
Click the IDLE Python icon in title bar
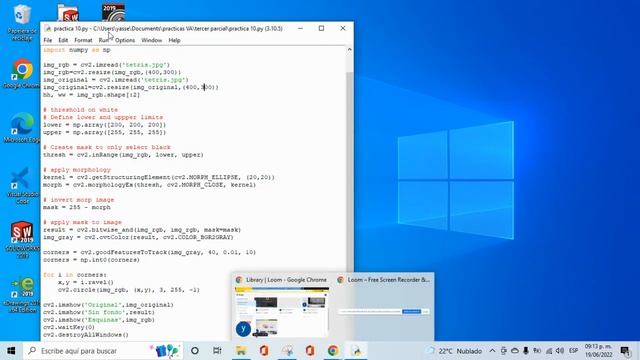tap(48, 29)
